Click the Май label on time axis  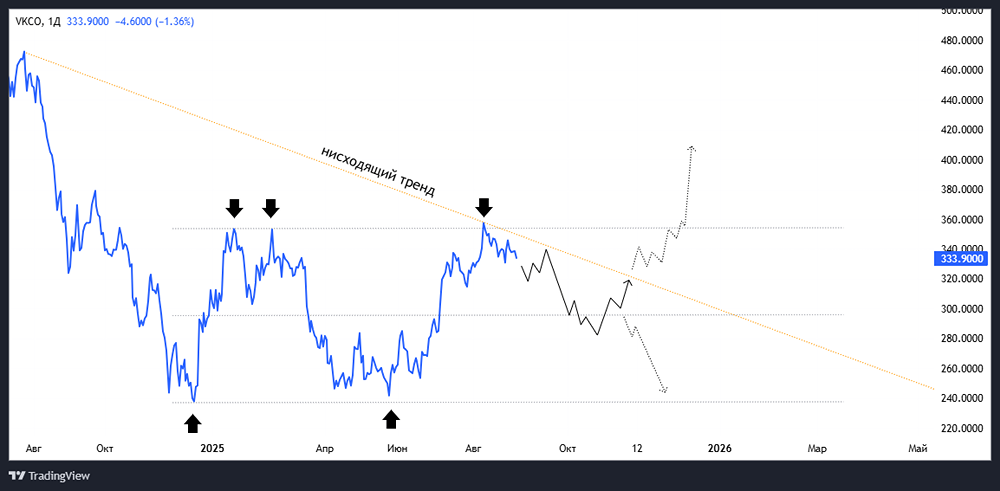pyautogui.click(x=917, y=449)
